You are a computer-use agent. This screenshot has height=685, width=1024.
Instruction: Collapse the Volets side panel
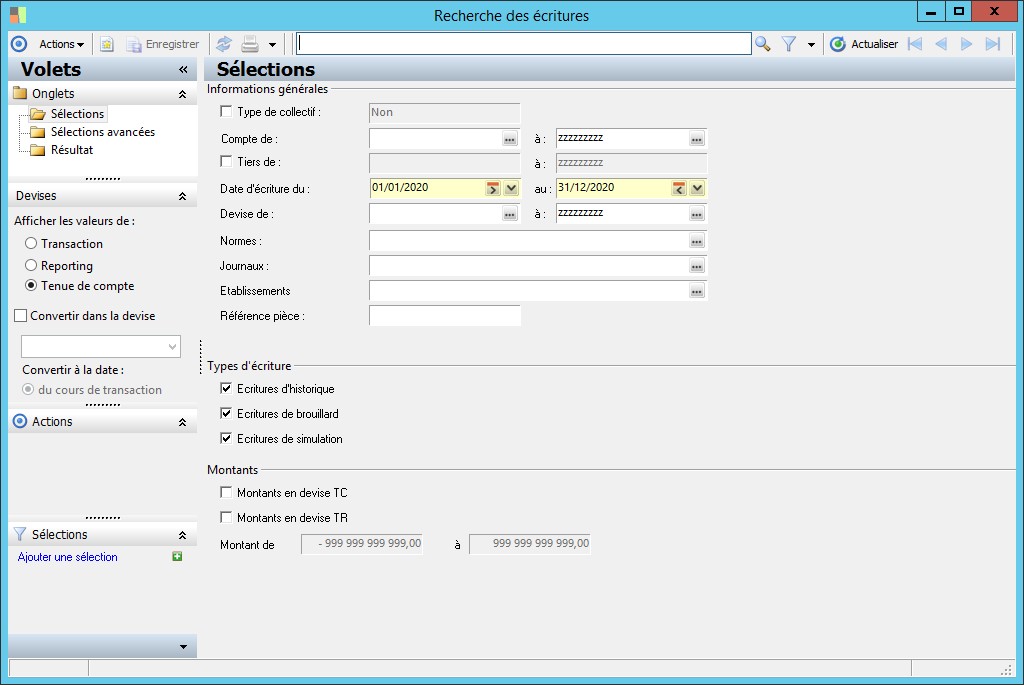[183, 69]
